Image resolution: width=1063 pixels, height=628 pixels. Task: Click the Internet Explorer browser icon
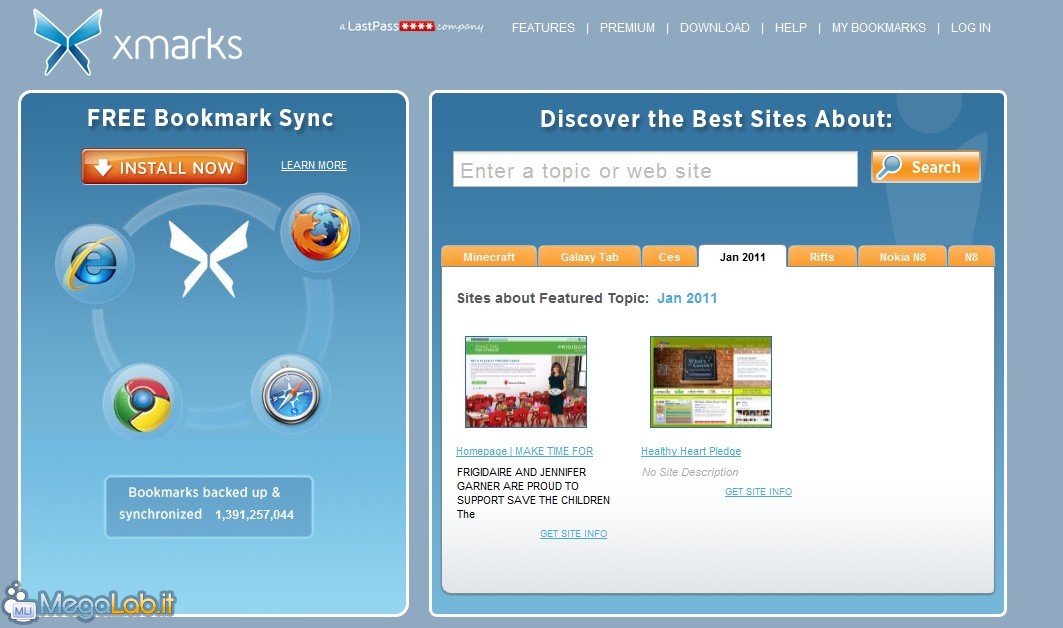93,262
